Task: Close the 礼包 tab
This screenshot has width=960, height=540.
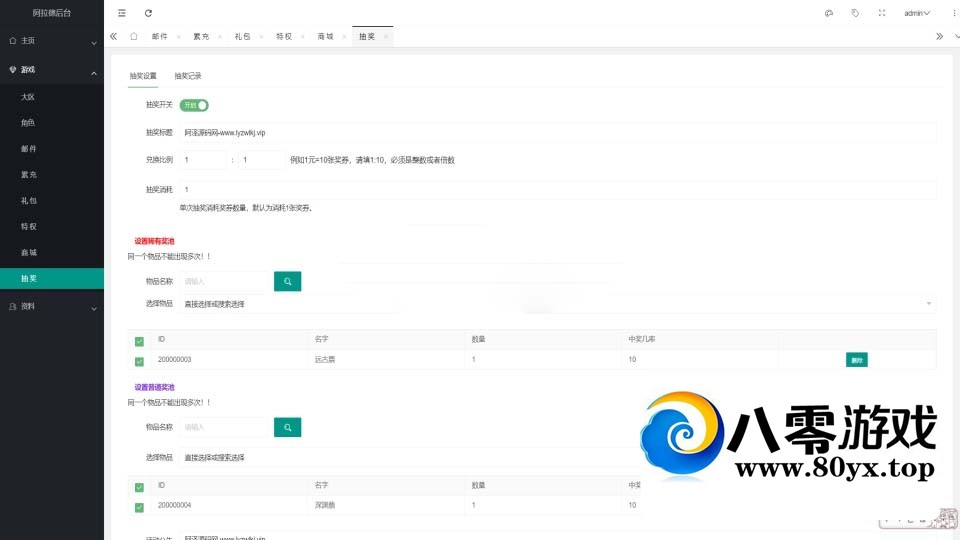Action: (261, 37)
